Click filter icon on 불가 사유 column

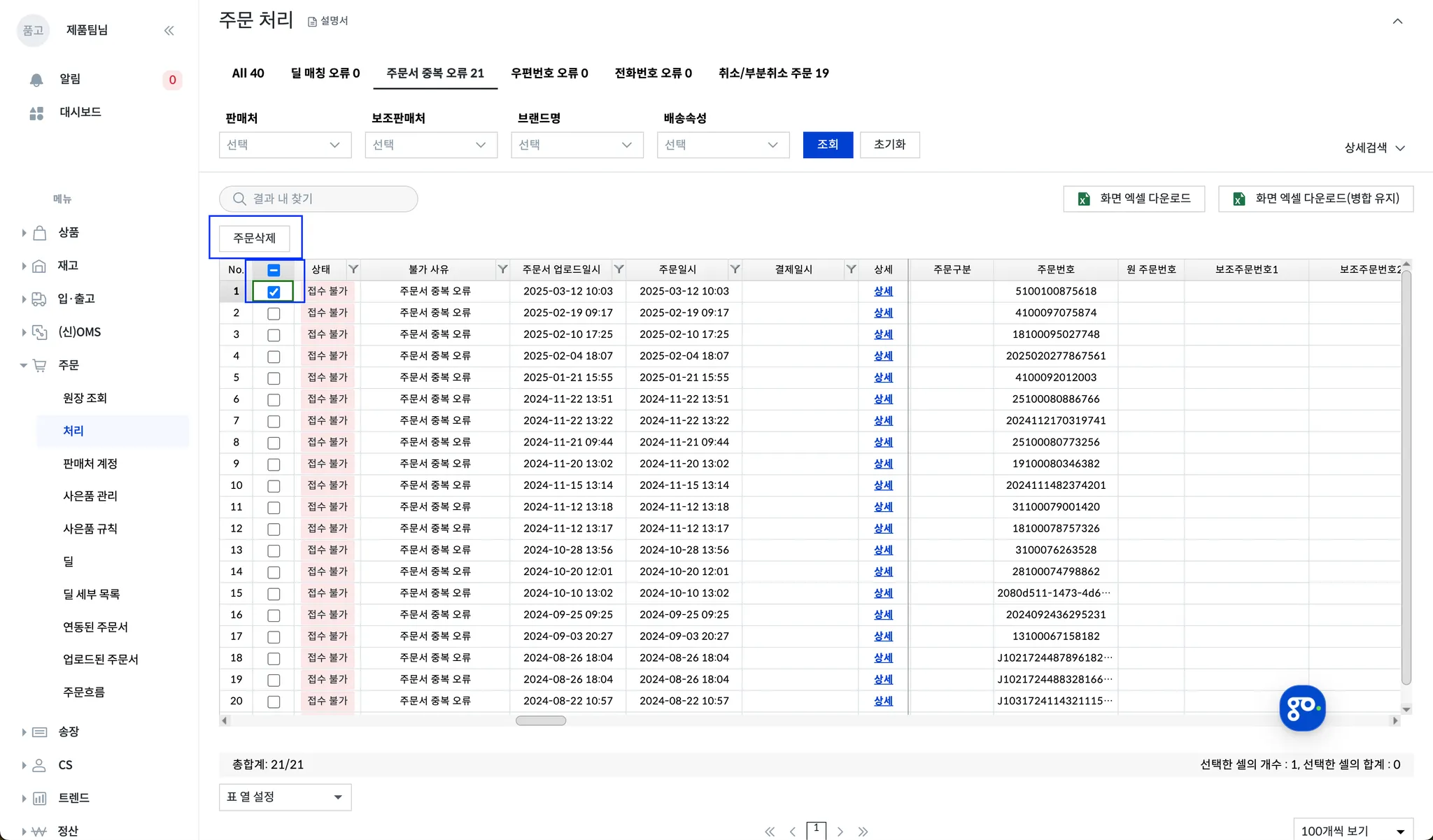[x=502, y=269]
